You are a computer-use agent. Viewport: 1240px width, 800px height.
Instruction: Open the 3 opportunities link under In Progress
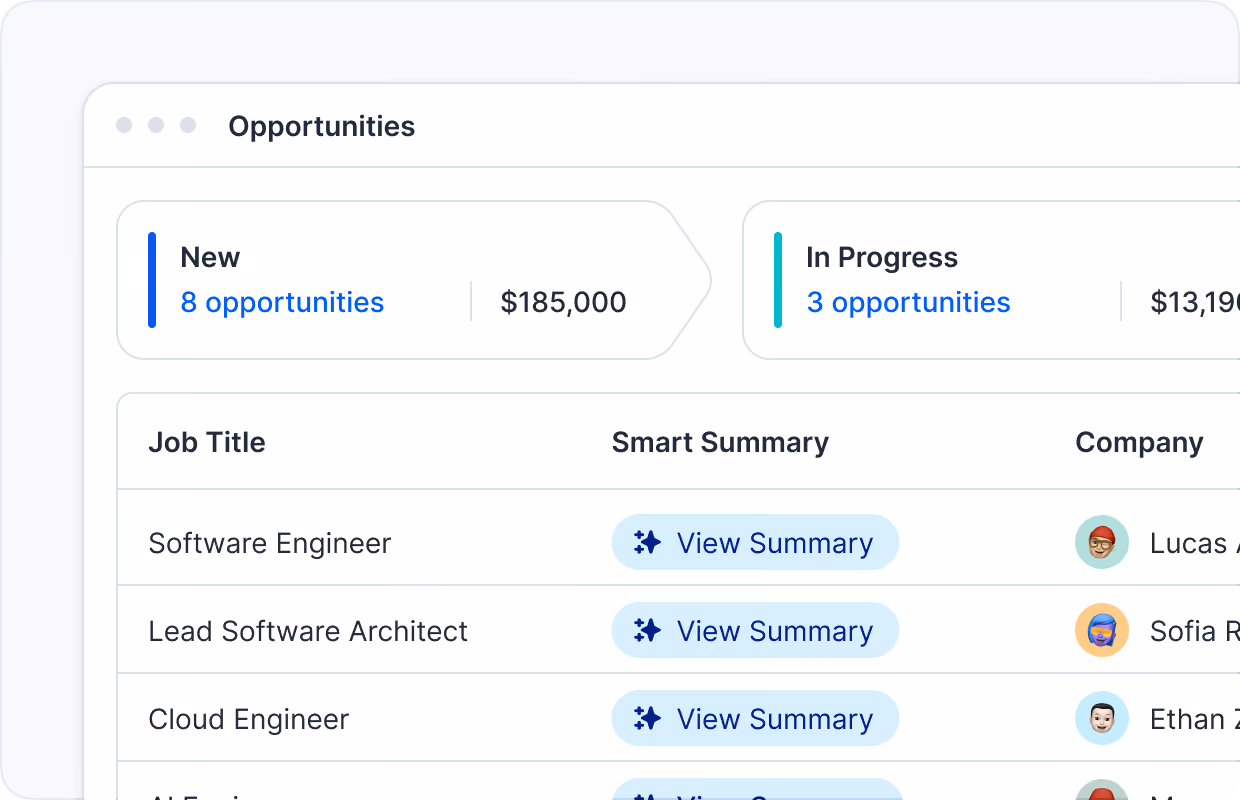click(908, 303)
